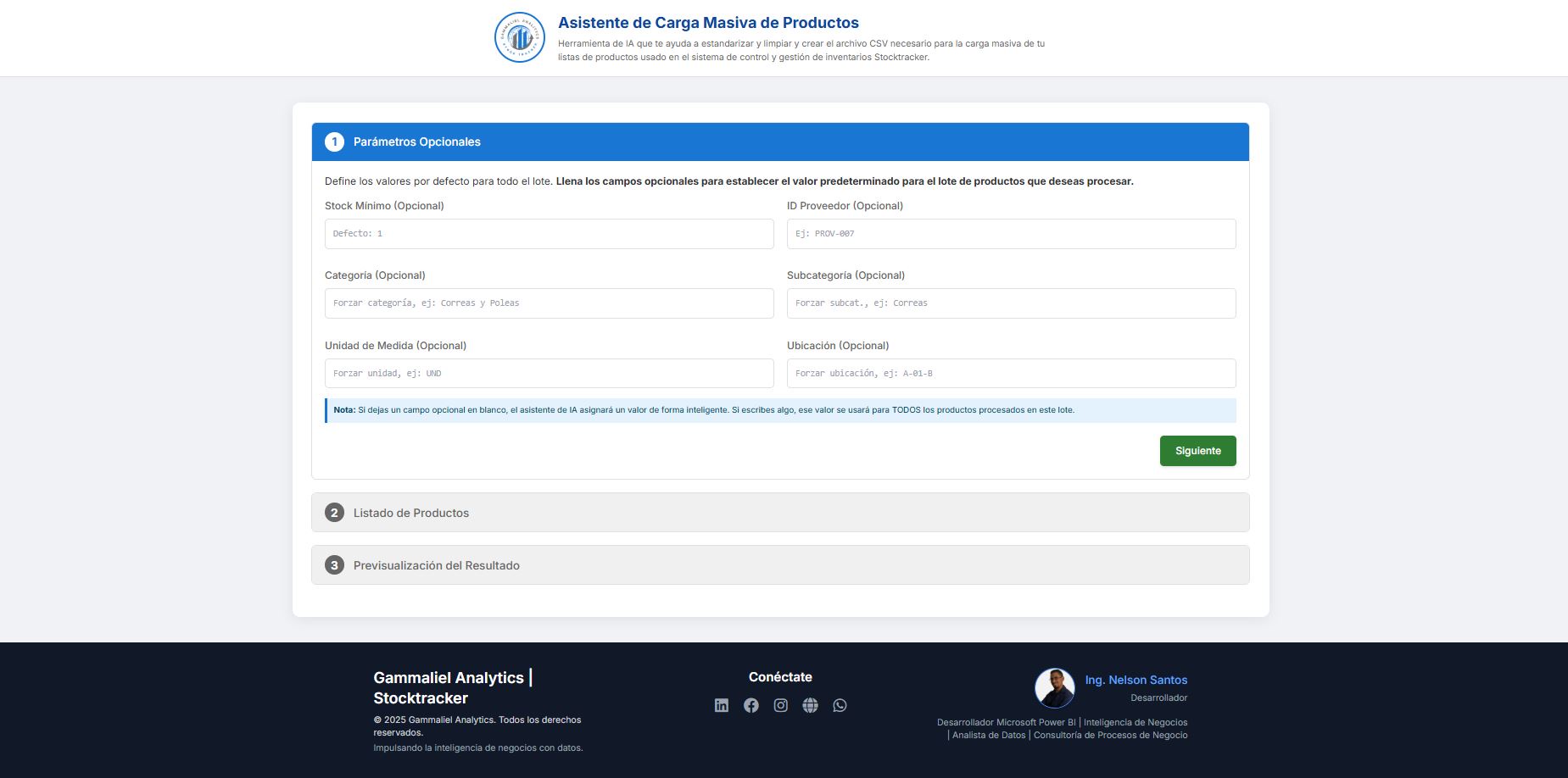
Task: Focus the Stock Mínimo input field
Action: point(549,234)
